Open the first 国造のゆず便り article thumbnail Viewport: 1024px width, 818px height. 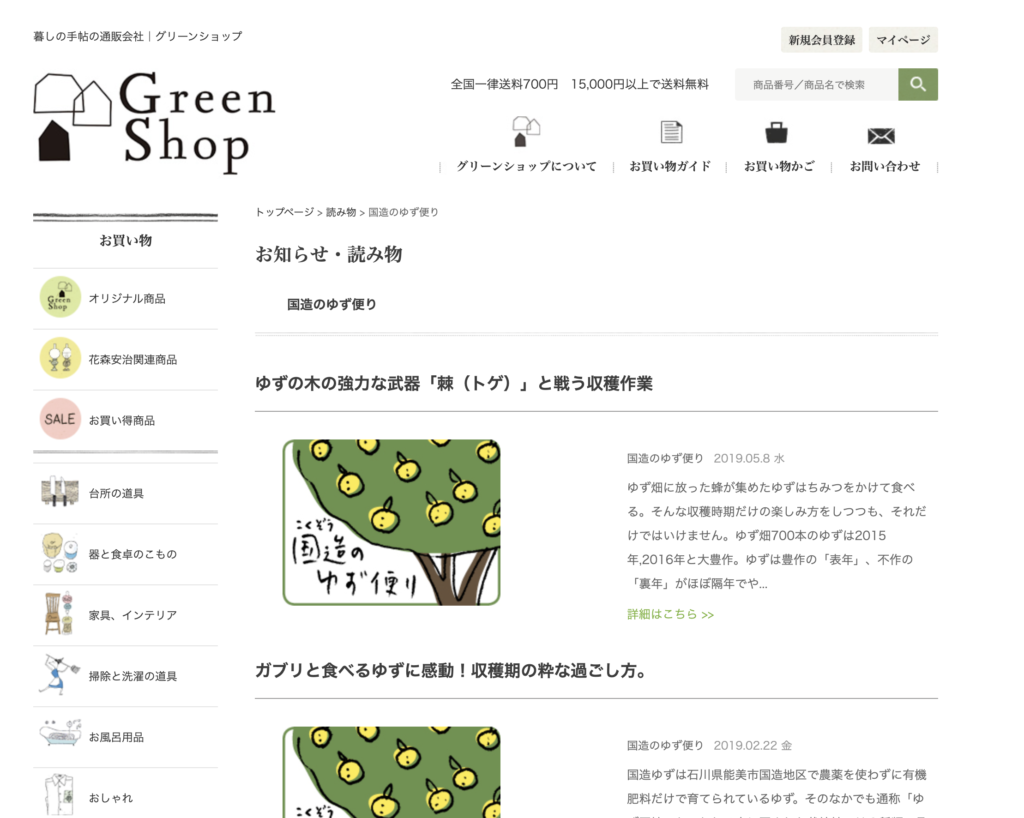(x=391, y=522)
